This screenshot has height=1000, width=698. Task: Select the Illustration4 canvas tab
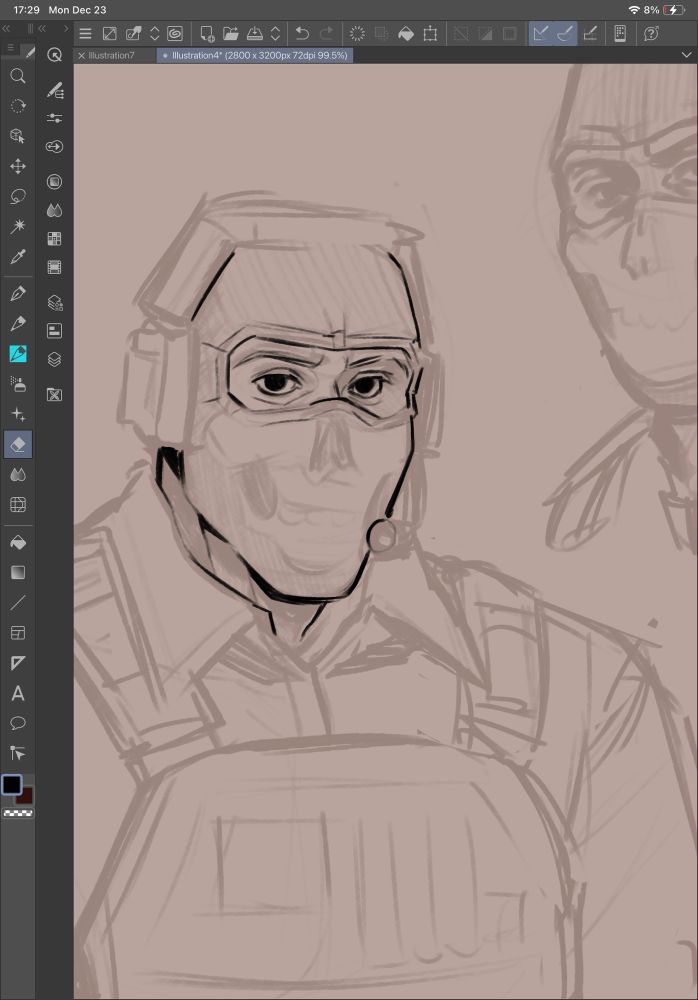255,55
